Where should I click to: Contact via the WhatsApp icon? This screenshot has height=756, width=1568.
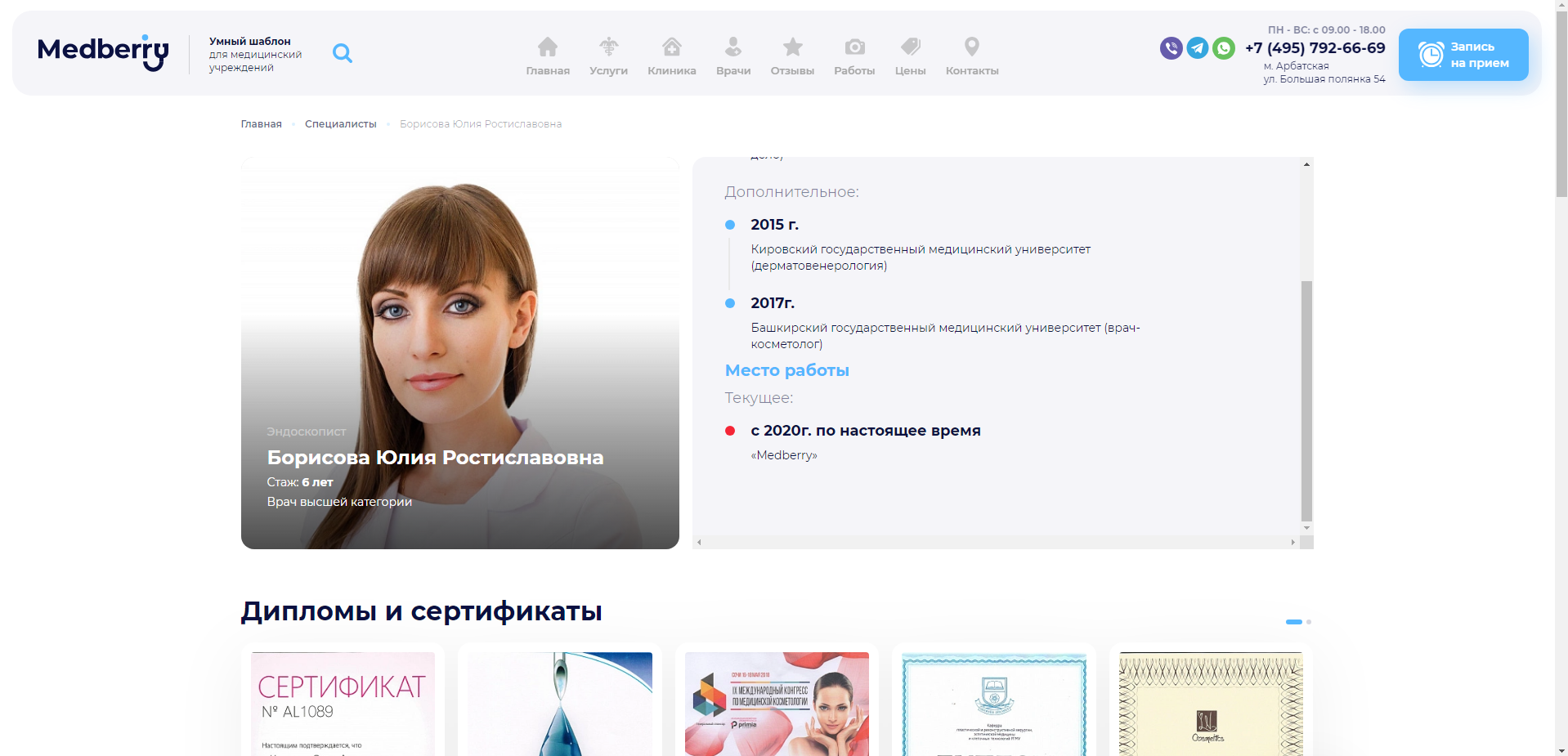[x=1224, y=48]
